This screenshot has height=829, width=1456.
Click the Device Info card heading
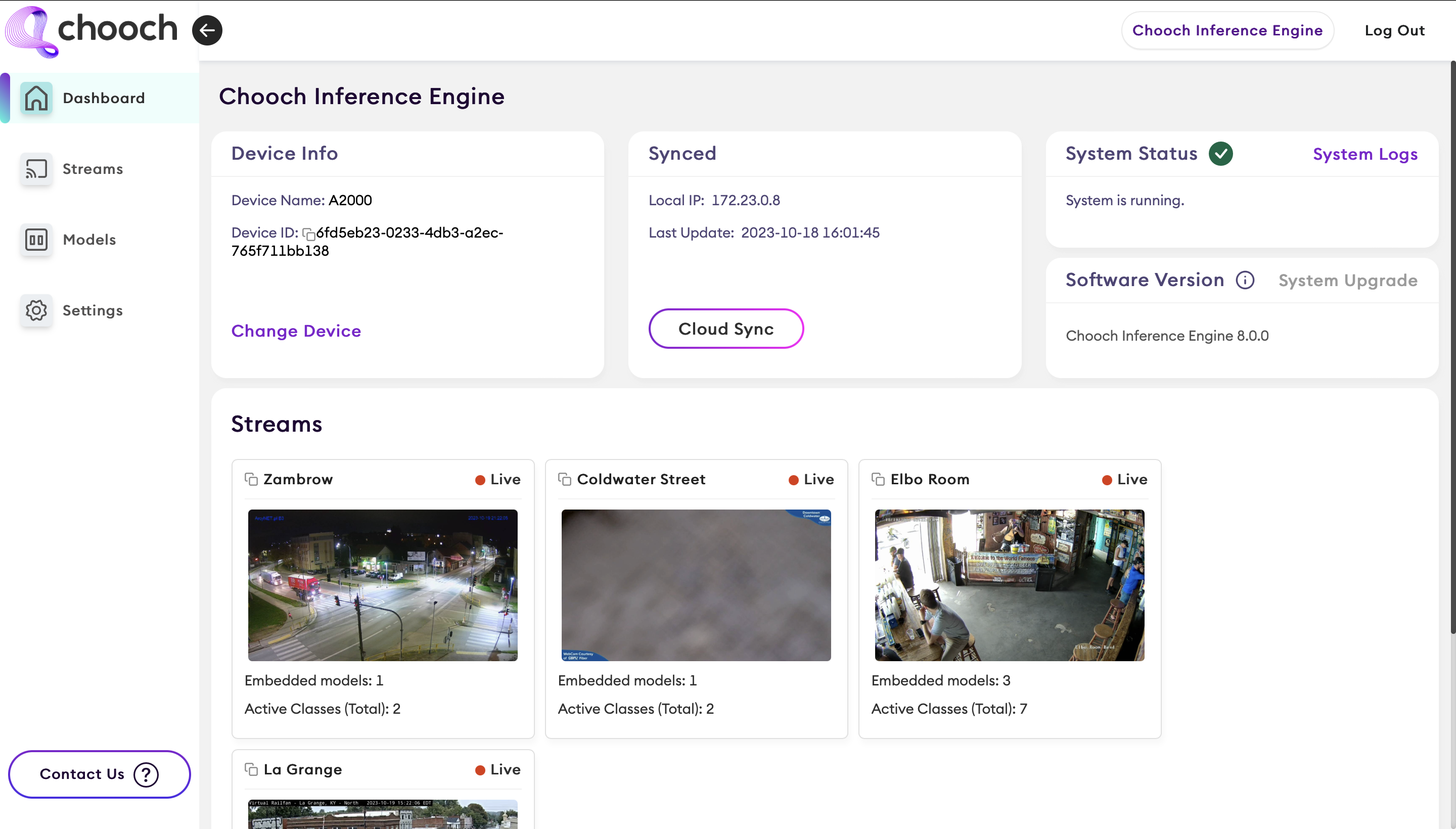pyautogui.click(x=285, y=154)
